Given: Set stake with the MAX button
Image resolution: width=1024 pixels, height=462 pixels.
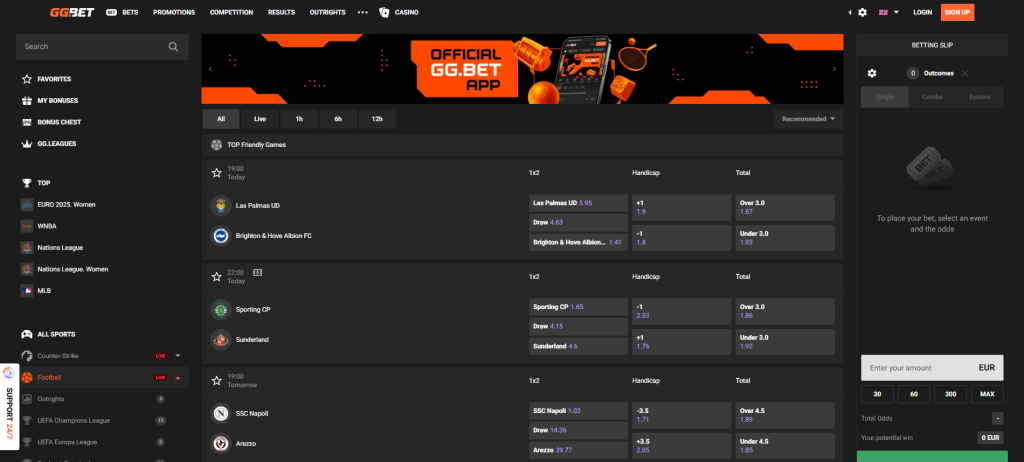Looking at the screenshot, I should click(987, 394).
